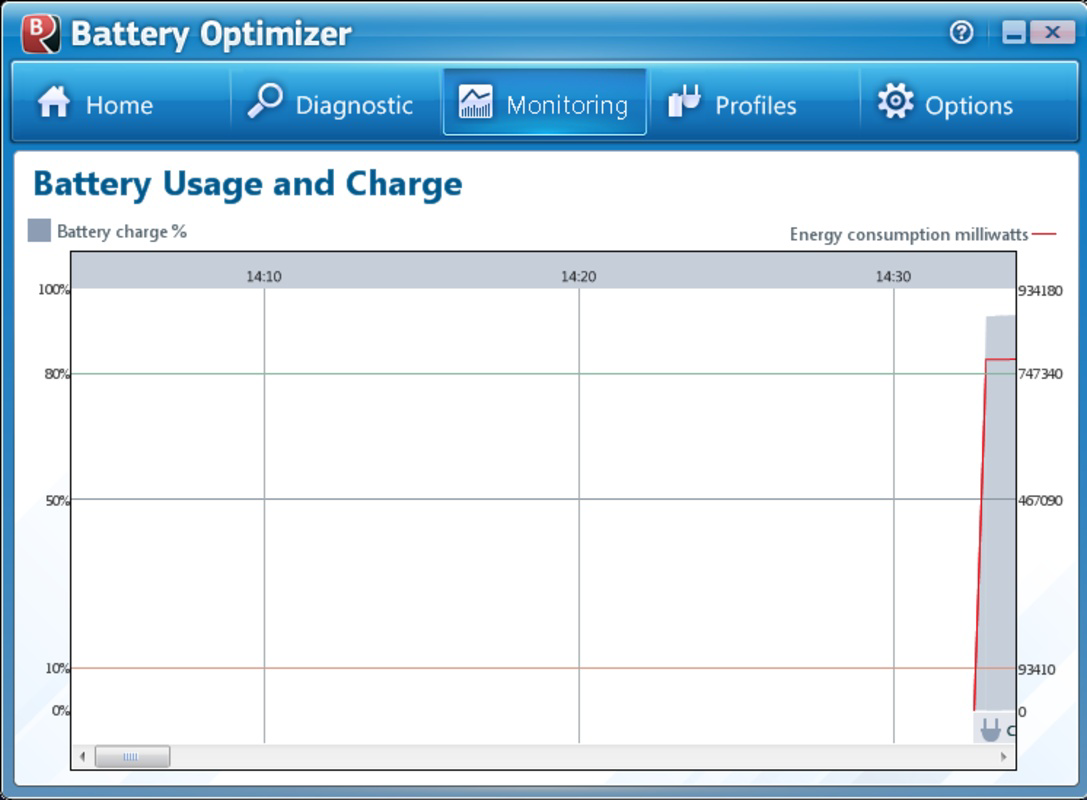Click the 14:10 time marker
The height and width of the screenshot is (800, 1087).
click(264, 277)
